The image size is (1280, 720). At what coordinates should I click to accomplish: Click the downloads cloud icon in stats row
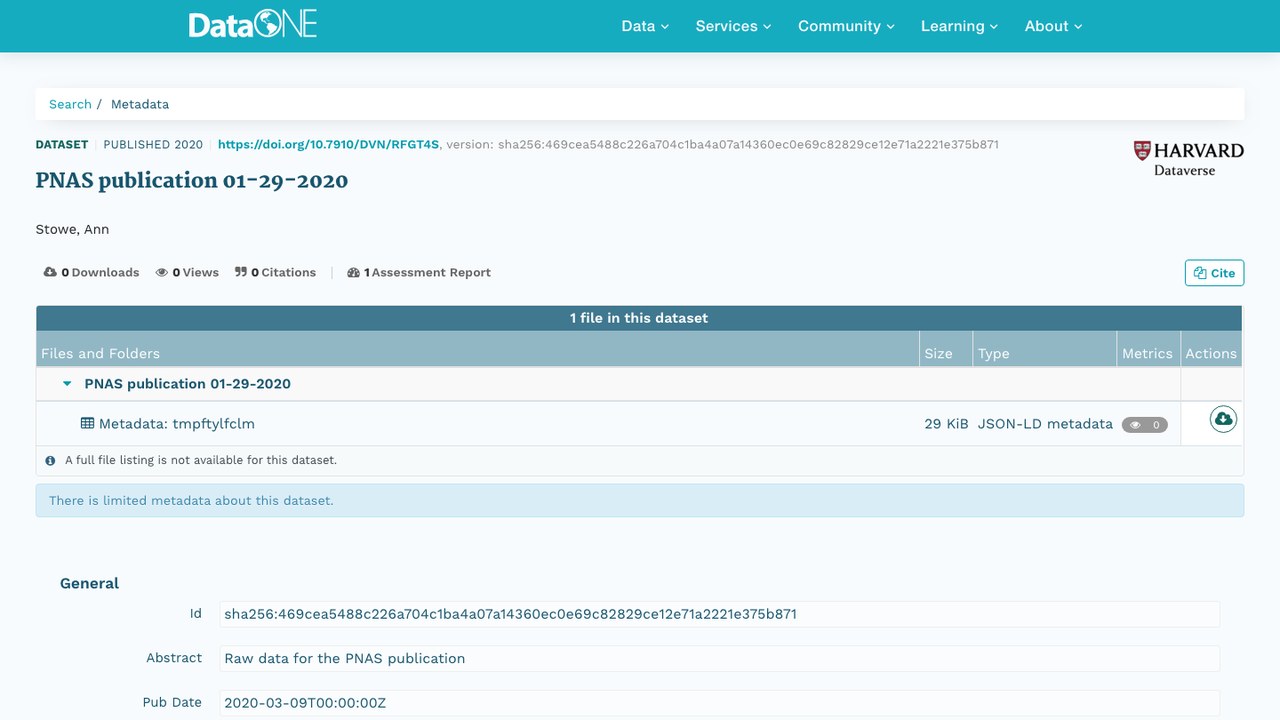(x=50, y=272)
